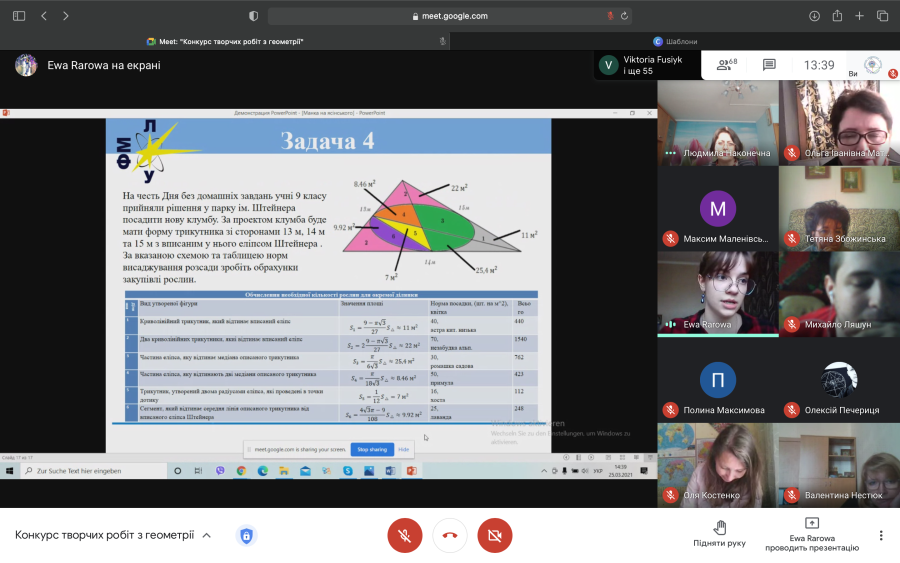This screenshot has width=900, height=563.
Task: Toggle microphone mute button
Action: click(x=405, y=535)
